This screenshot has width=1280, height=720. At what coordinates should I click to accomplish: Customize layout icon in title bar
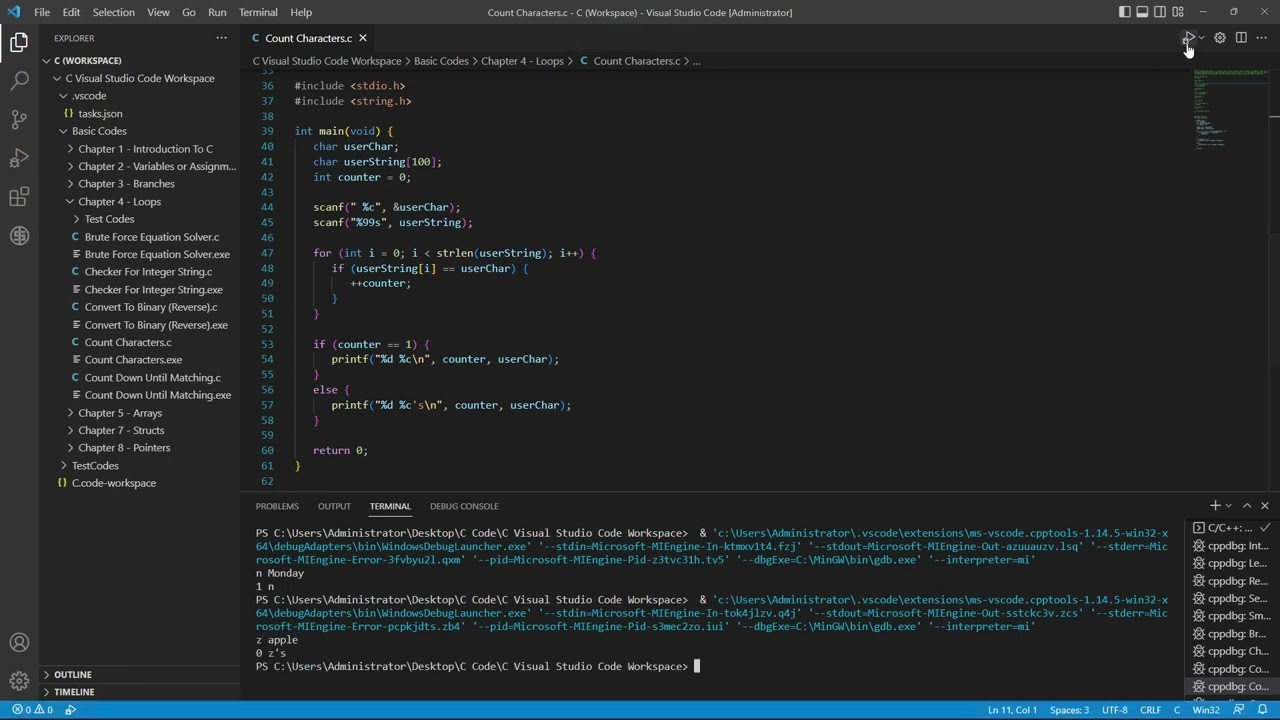pyautogui.click(x=1178, y=12)
